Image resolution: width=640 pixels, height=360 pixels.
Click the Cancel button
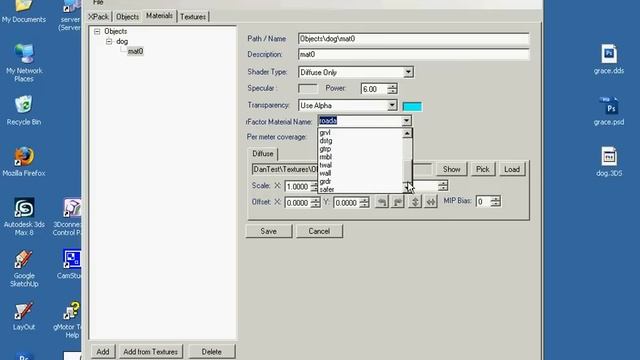tap(319, 231)
